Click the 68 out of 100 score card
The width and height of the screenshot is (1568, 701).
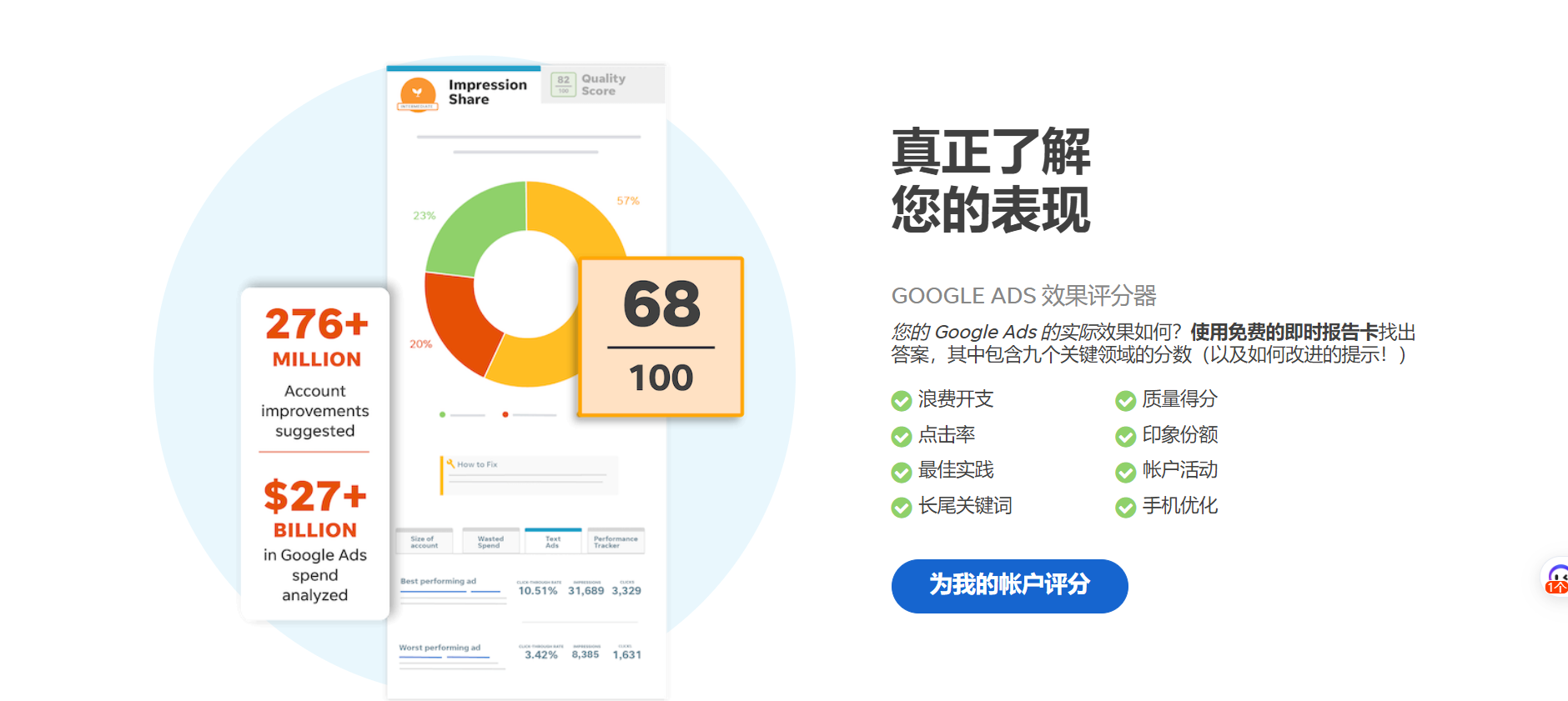(x=661, y=337)
